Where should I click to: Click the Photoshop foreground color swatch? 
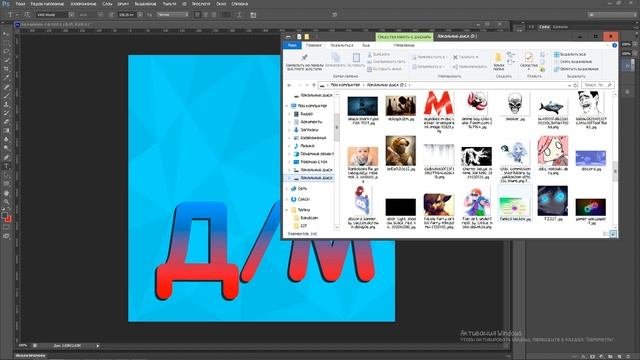click(4, 215)
